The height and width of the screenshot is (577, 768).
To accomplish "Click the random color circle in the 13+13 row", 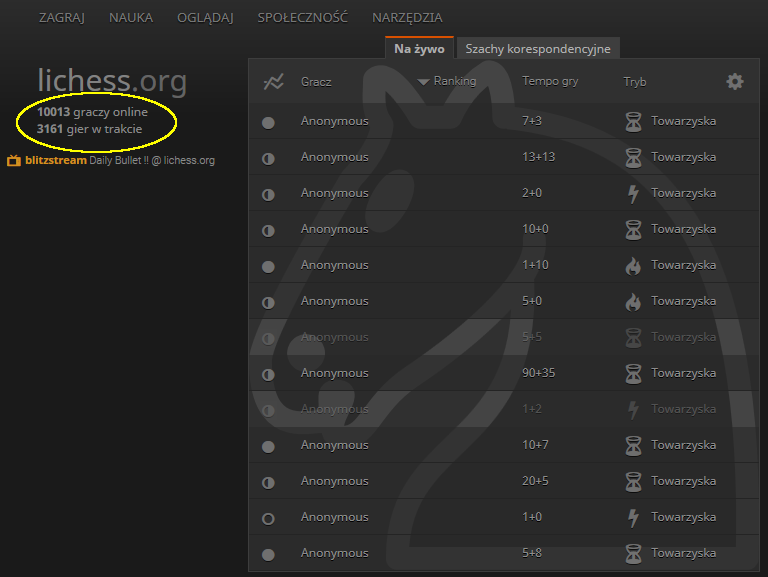I will coord(268,159).
